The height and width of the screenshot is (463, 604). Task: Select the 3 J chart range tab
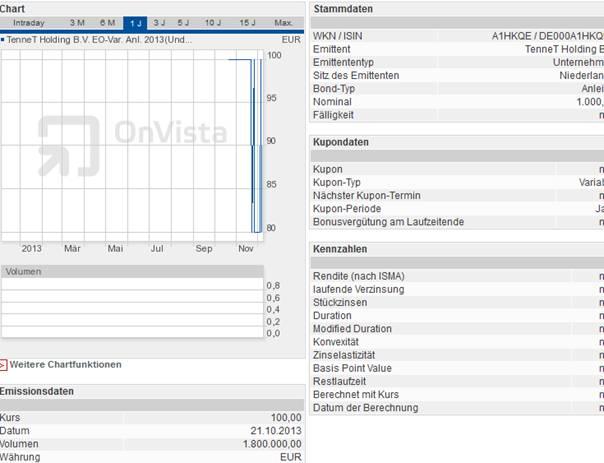pyautogui.click(x=159, y=23)
